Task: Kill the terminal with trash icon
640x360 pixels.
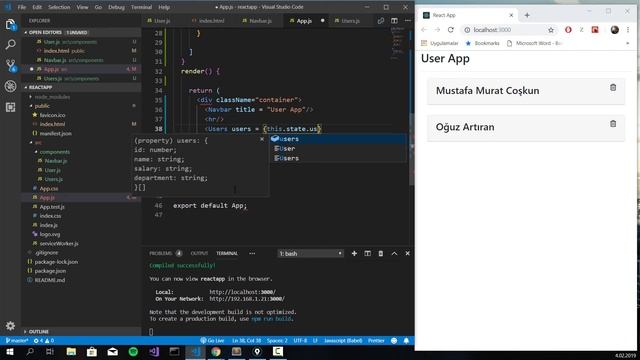Action: 381,253
